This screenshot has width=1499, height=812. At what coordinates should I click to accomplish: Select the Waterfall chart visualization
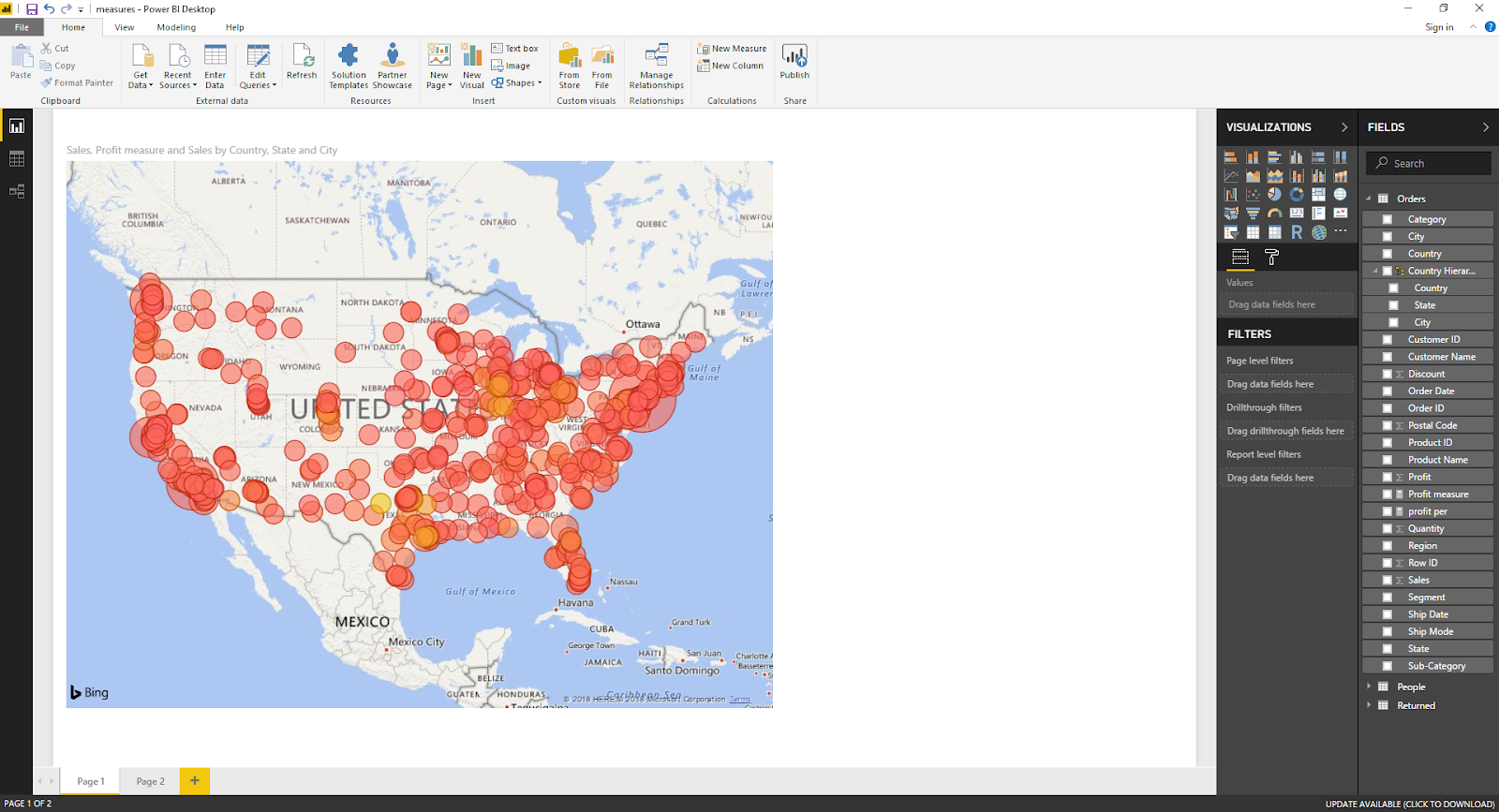click(1231, 195)
